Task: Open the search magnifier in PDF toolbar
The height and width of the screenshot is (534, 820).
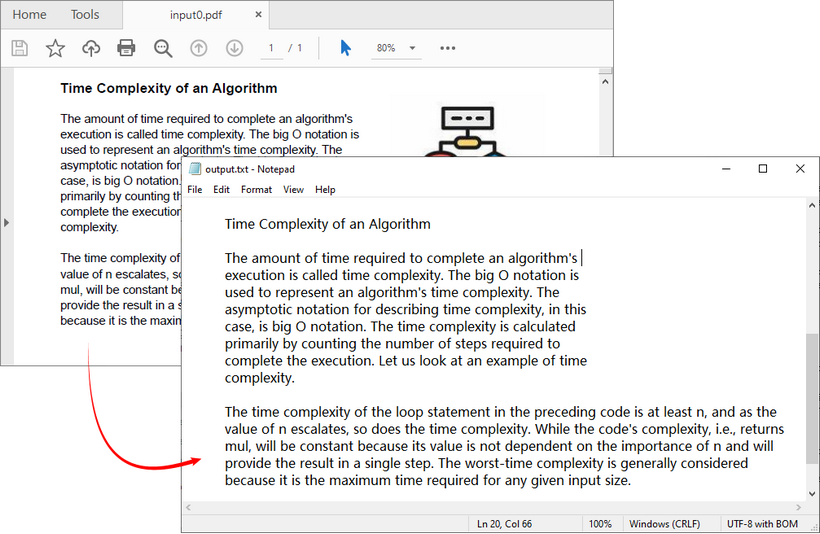Action: coord(163,48)
